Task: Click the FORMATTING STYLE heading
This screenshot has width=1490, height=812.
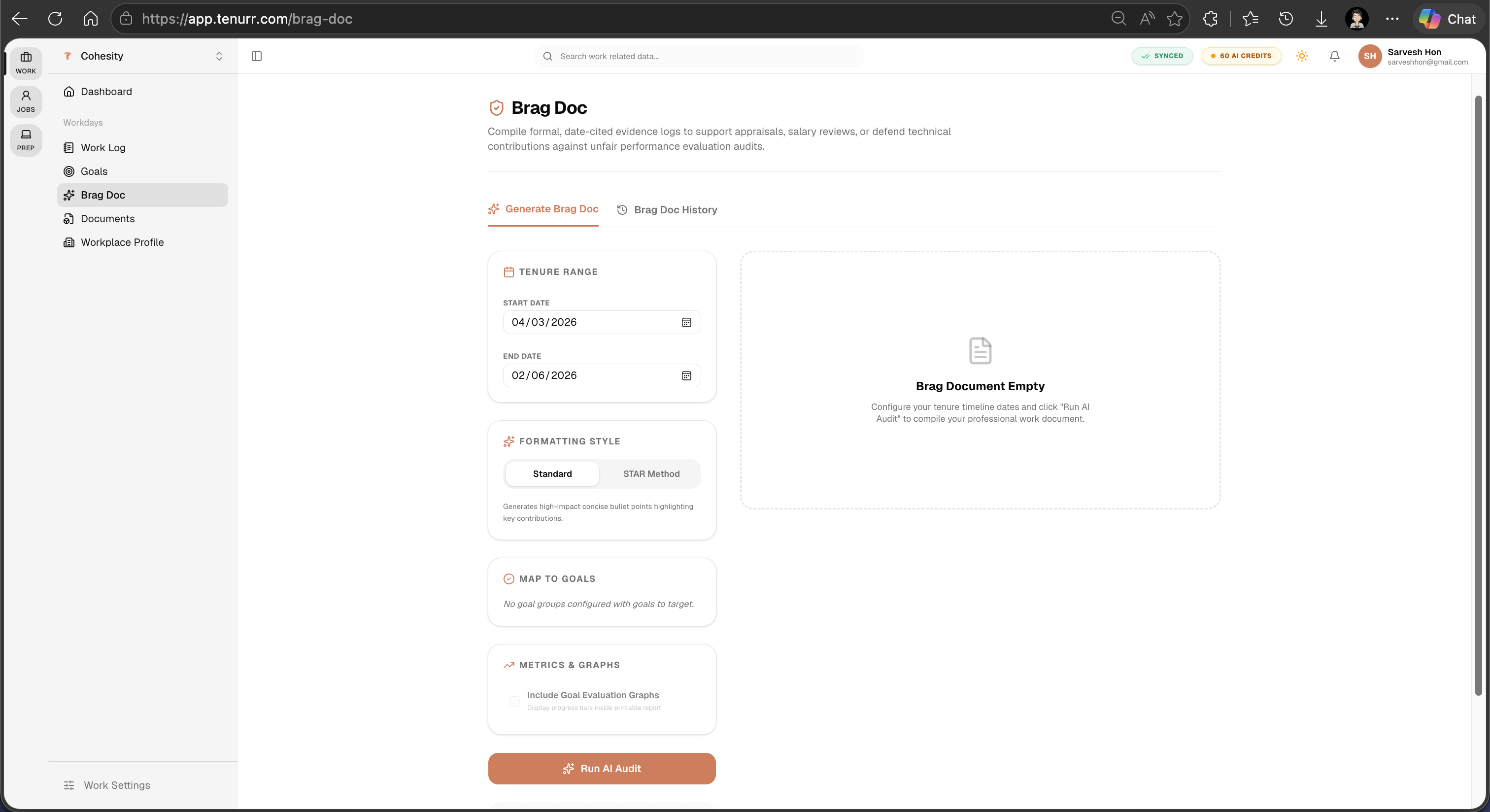Action: 570,441
